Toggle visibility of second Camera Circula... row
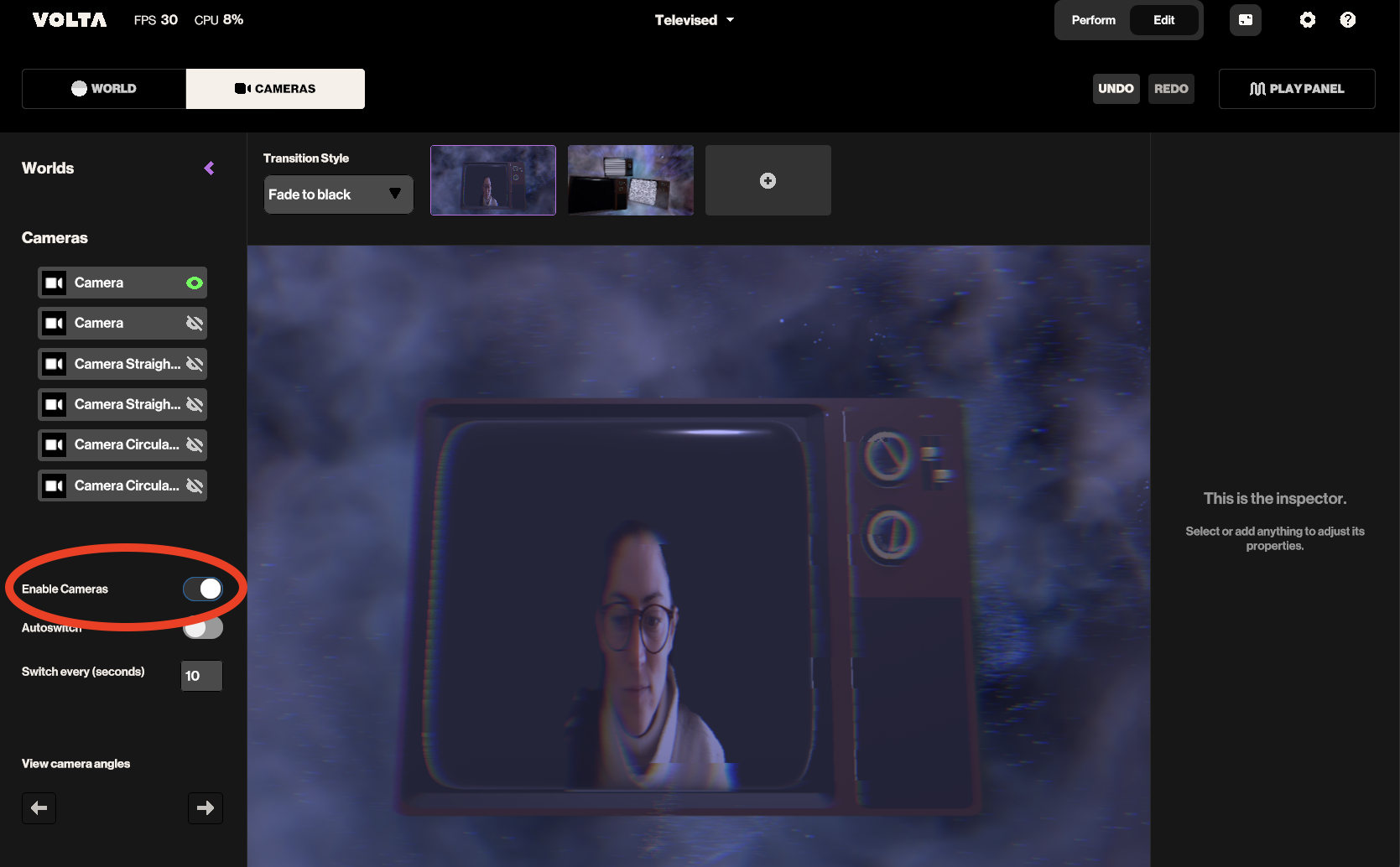The height and width of the screenshot is (867, 1400). 195,485
